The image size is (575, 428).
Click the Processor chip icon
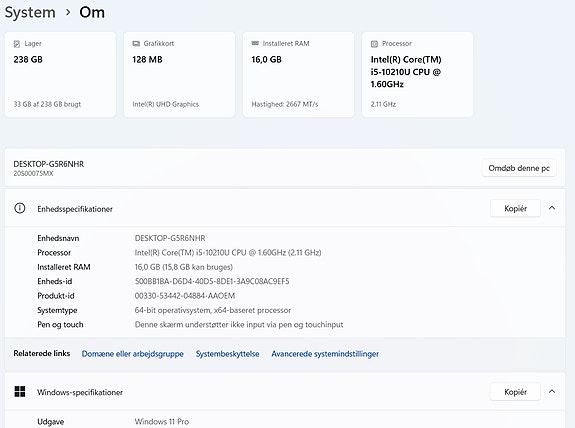coord(374,44)
